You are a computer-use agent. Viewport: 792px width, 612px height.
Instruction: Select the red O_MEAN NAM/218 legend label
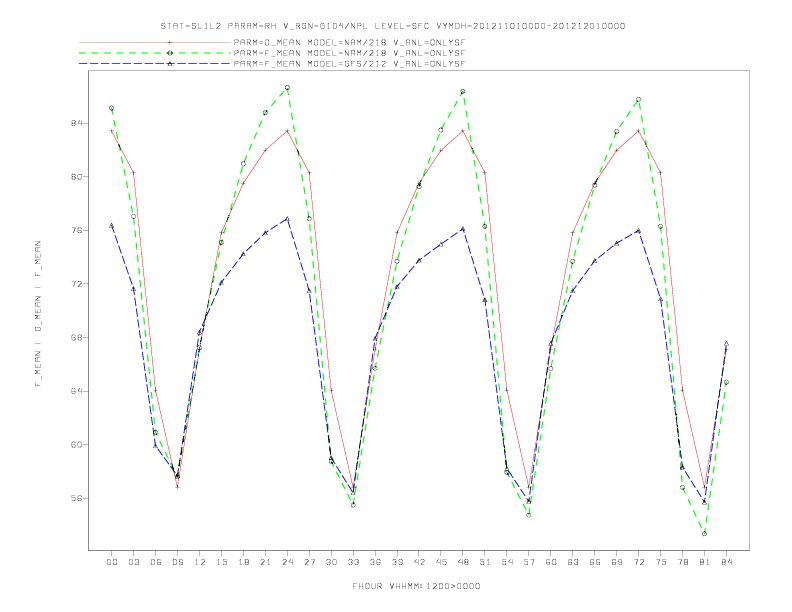[x=350, y=43]
